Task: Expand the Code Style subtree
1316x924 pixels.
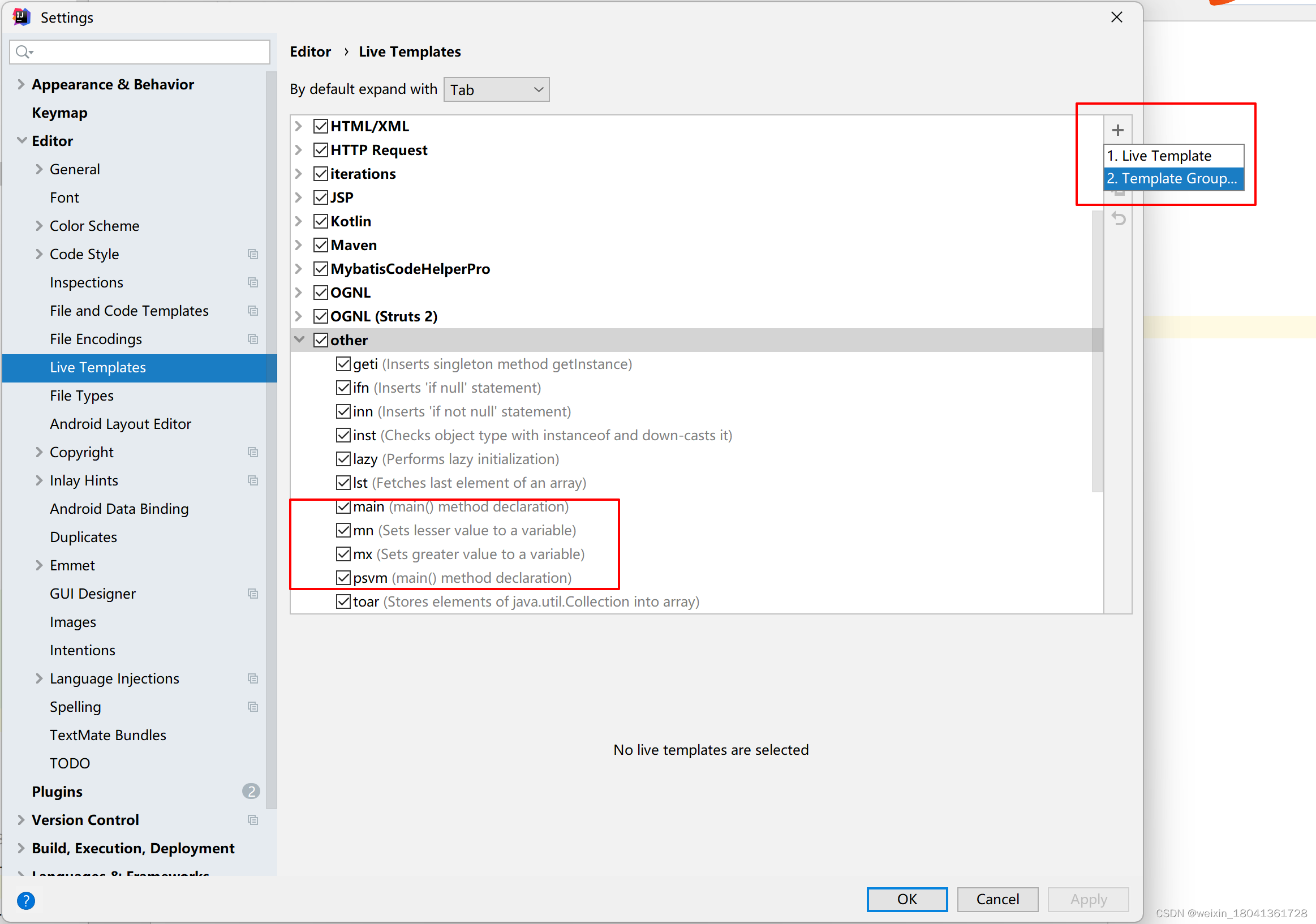Action: [39, 254]
